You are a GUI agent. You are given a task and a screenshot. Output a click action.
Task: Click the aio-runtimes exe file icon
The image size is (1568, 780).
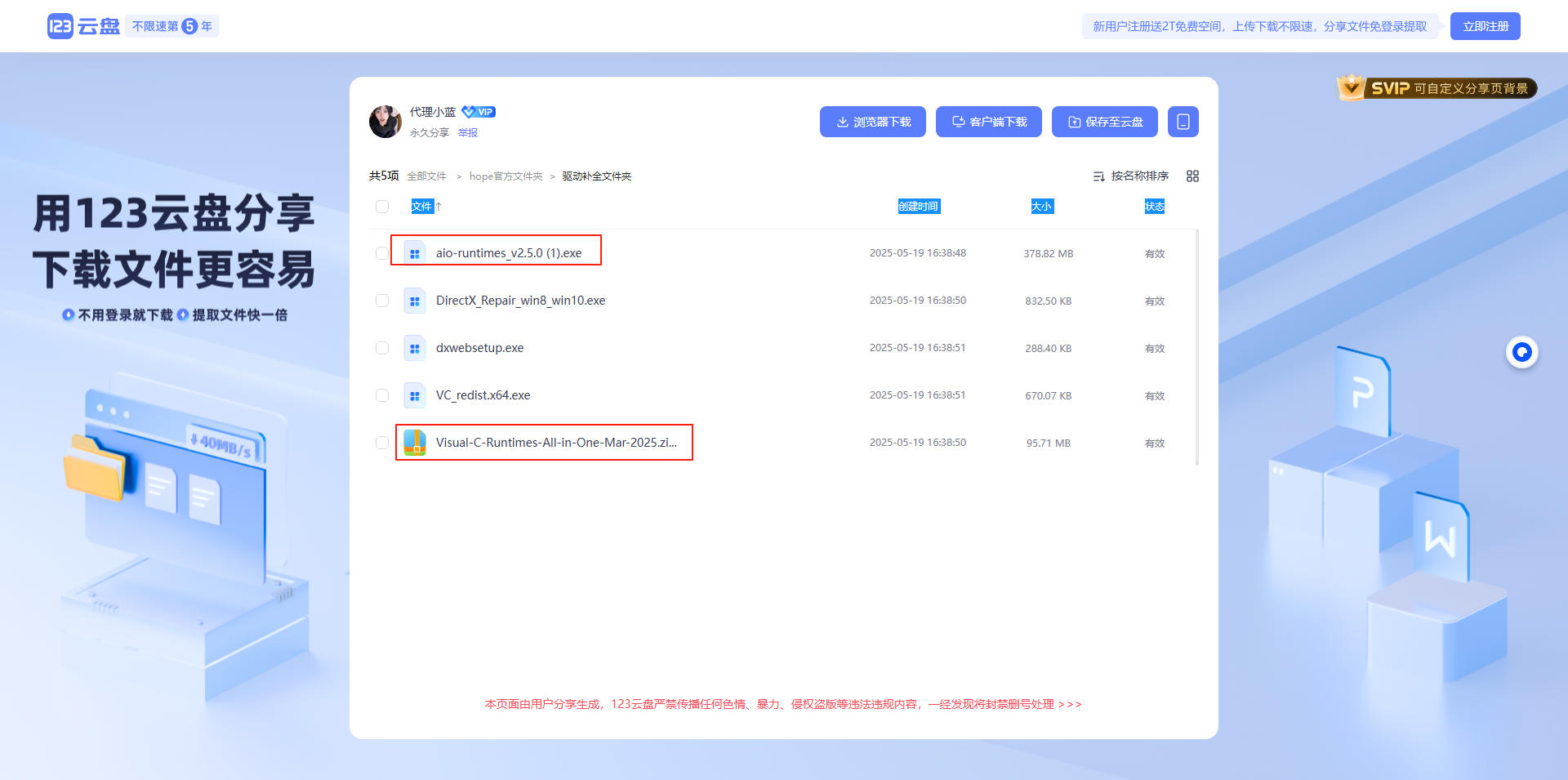(415, 253)
